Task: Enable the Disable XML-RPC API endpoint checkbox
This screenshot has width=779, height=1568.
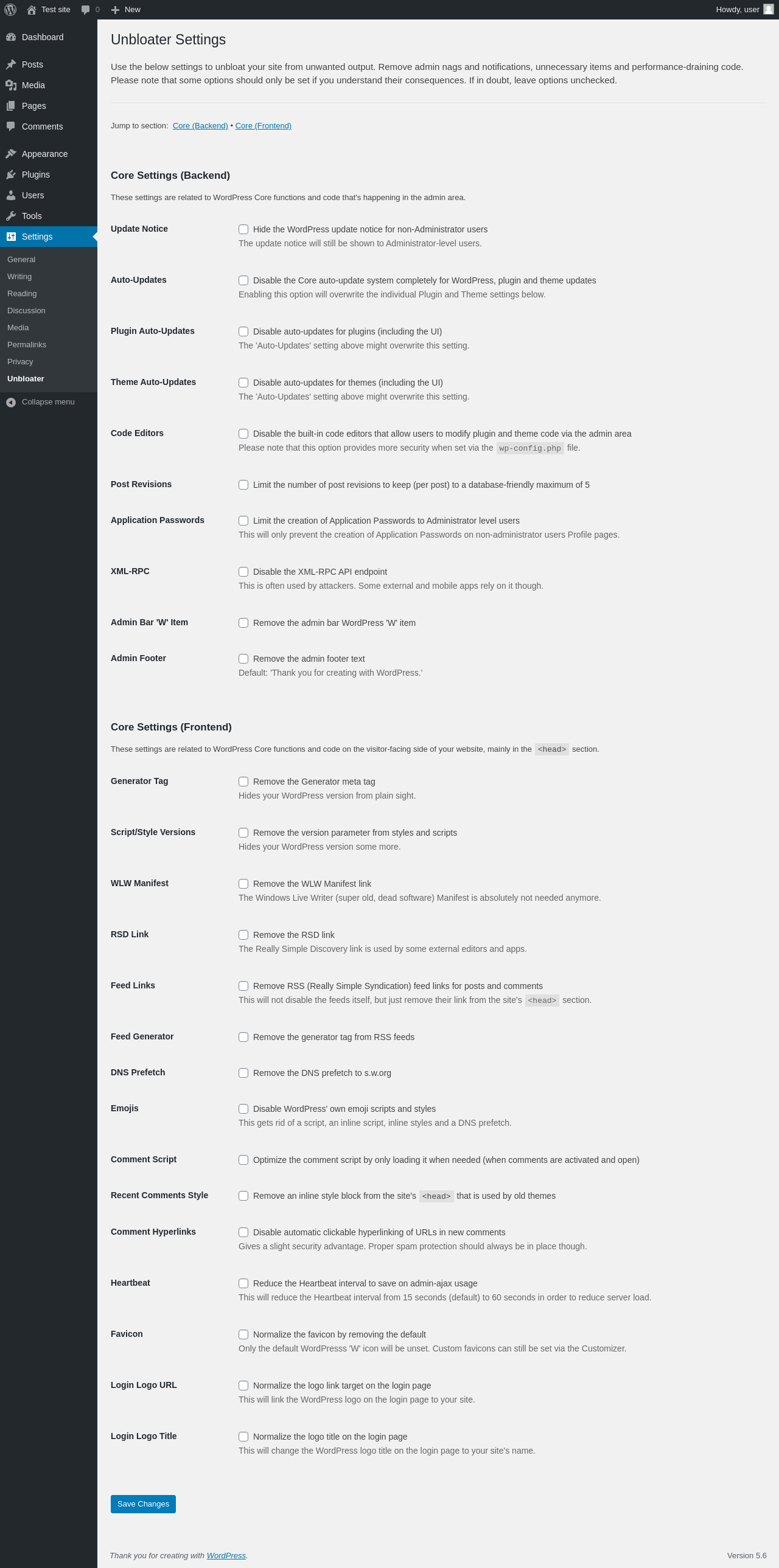Action: pos(243,572)
